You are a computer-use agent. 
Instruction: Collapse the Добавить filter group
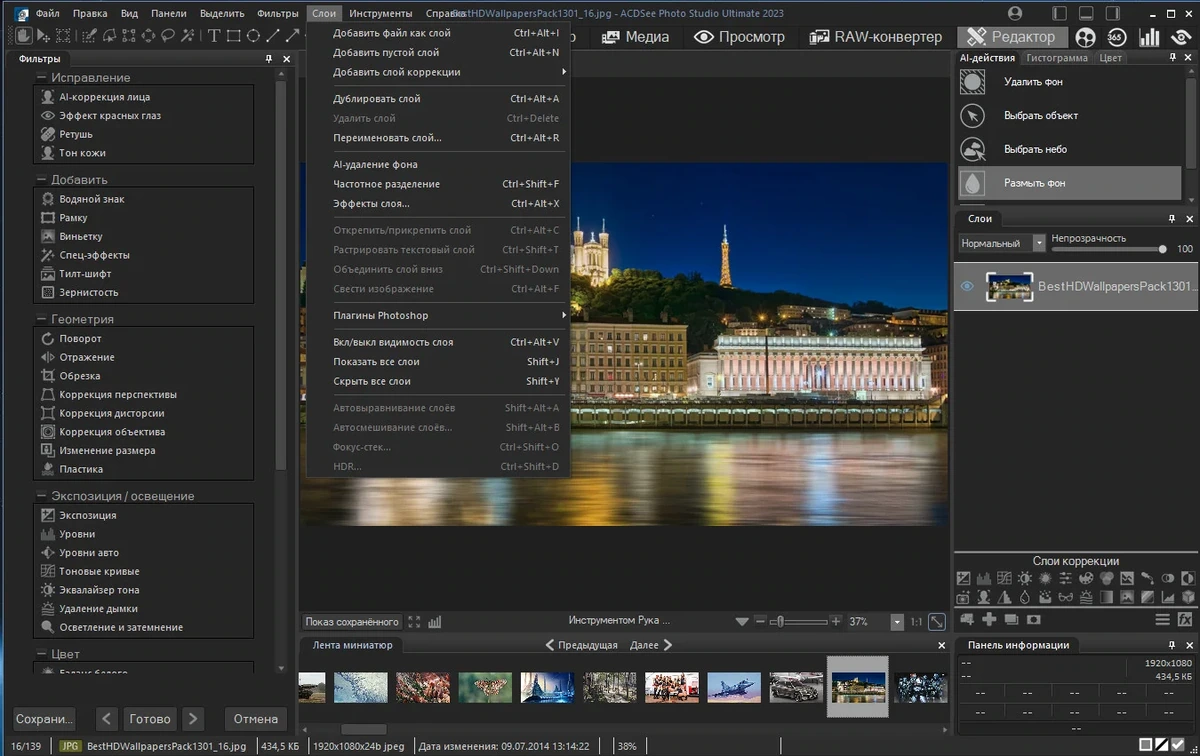tap(41, 180)
